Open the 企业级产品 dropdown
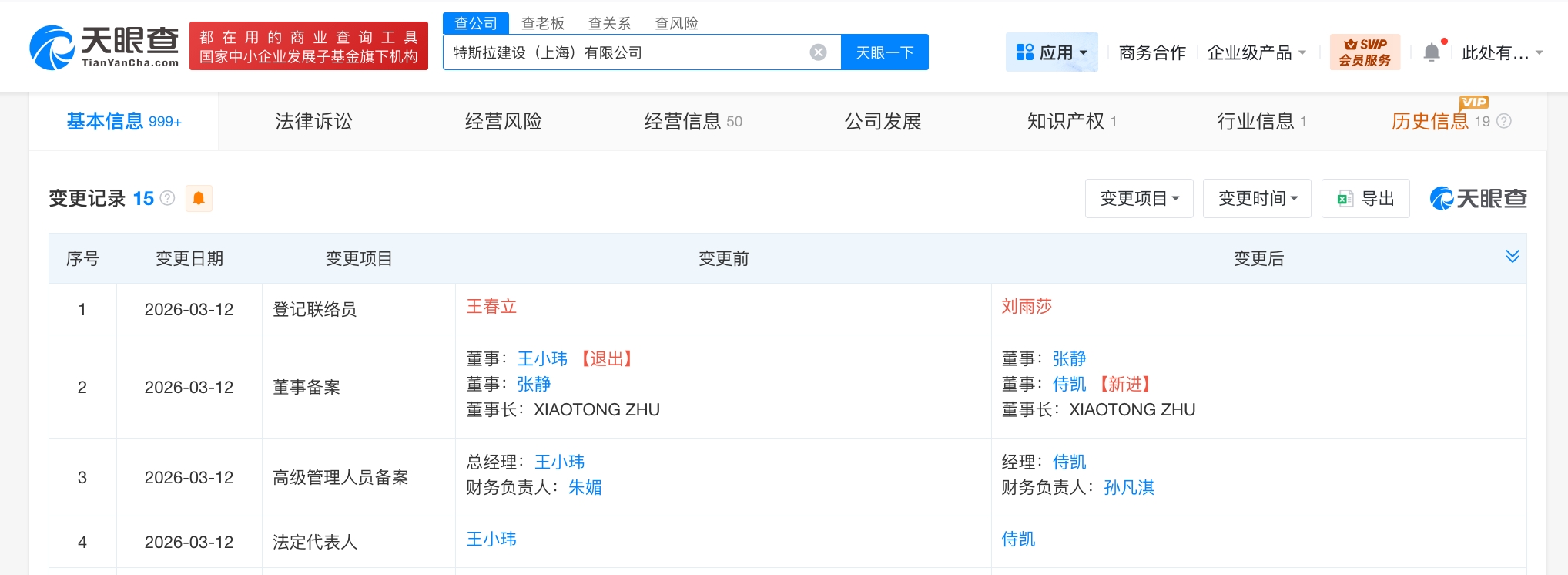 pos(1256,52)
